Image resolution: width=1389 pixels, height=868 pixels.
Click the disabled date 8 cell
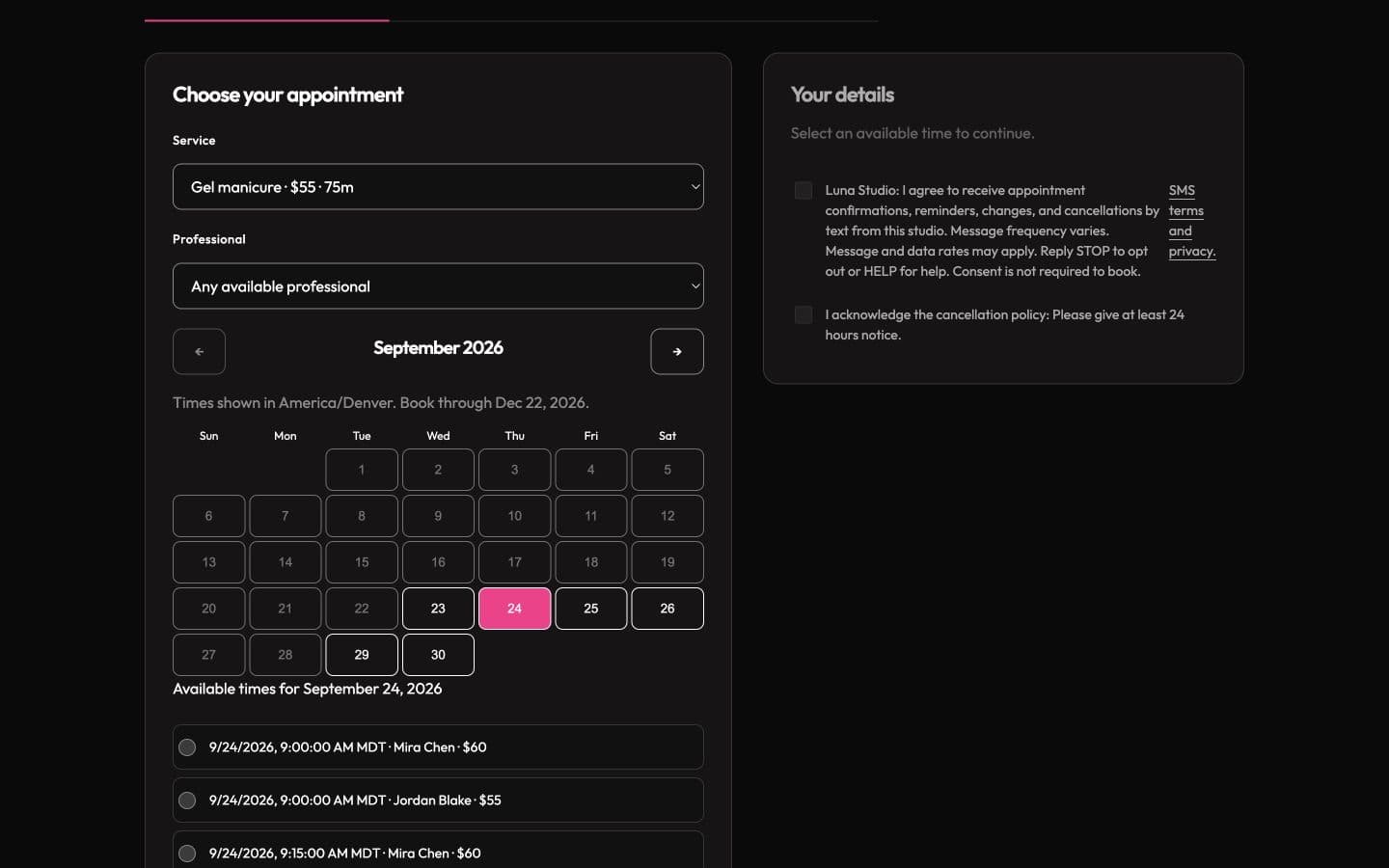coord(362,516)
